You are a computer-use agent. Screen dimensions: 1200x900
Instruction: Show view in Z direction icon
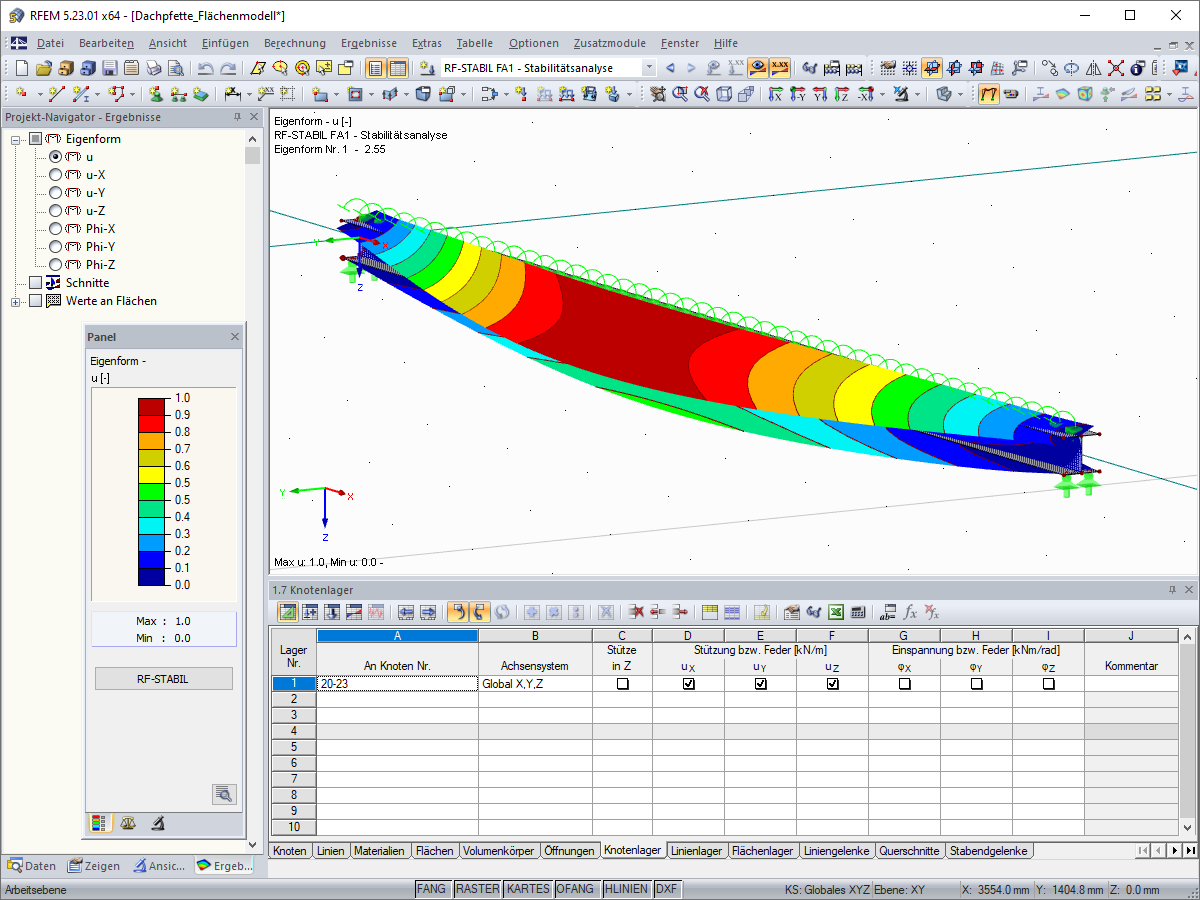(842, 94)
